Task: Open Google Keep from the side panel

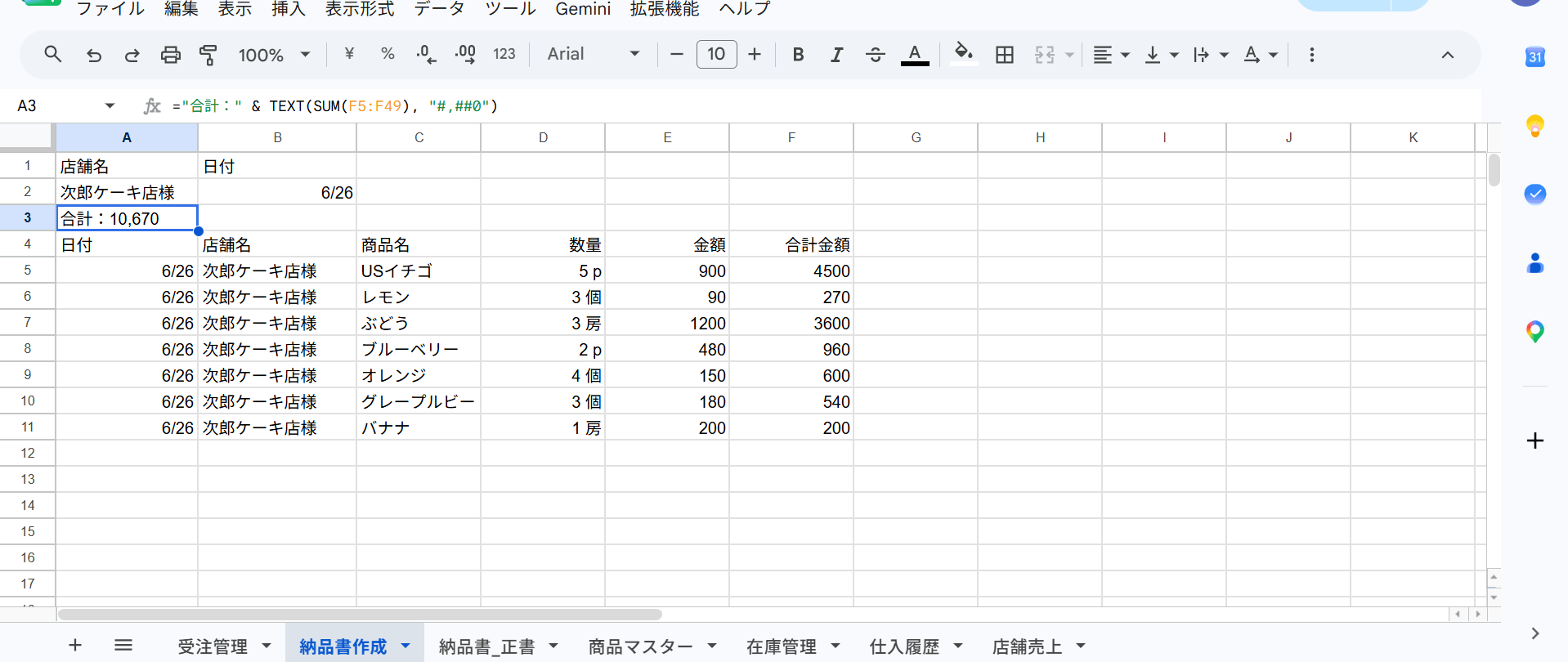Action: click(1534, 126)
